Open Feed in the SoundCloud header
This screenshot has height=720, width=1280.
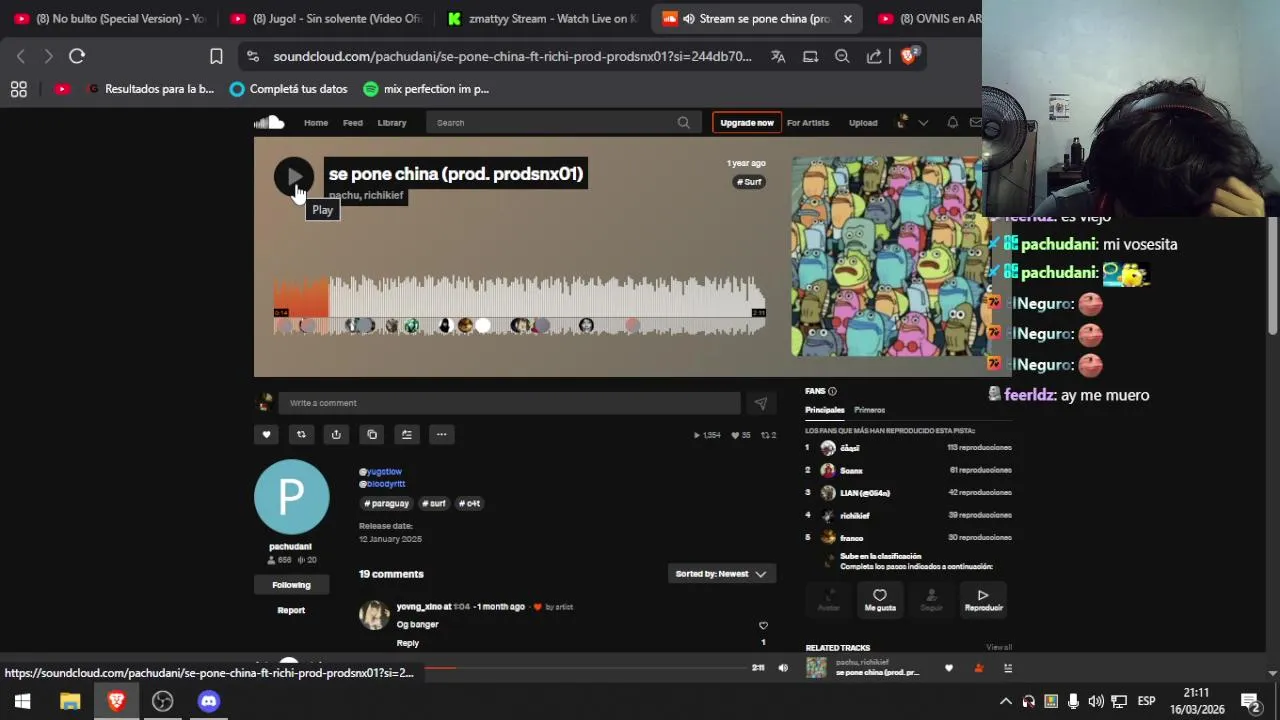(353, 123)
